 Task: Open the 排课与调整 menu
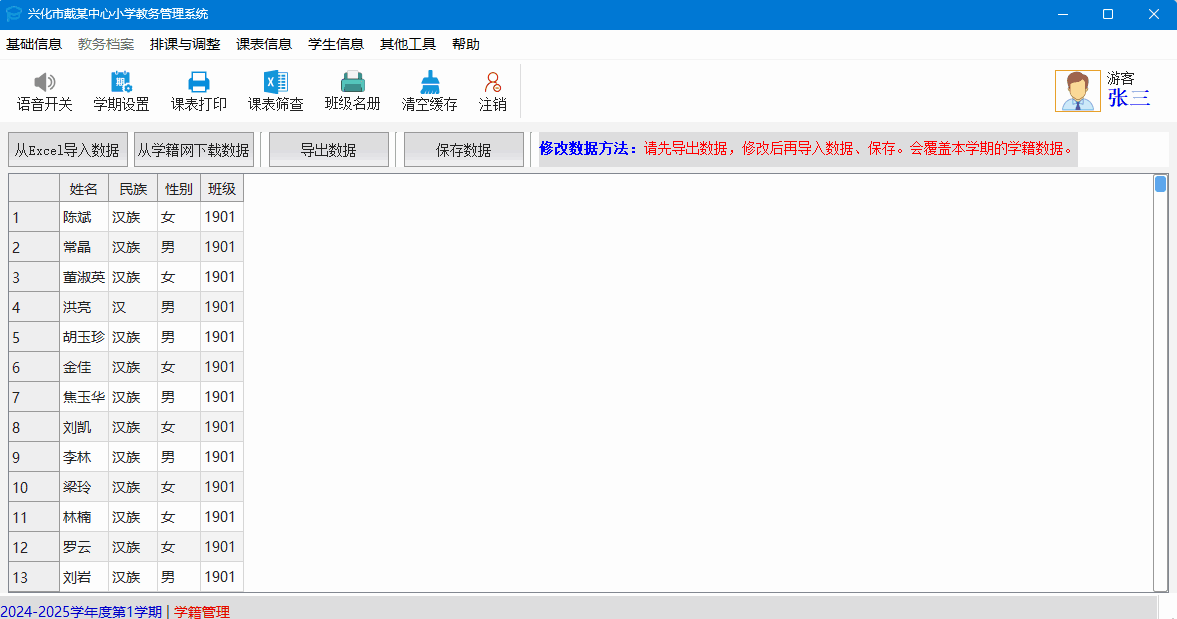point(185,44)
